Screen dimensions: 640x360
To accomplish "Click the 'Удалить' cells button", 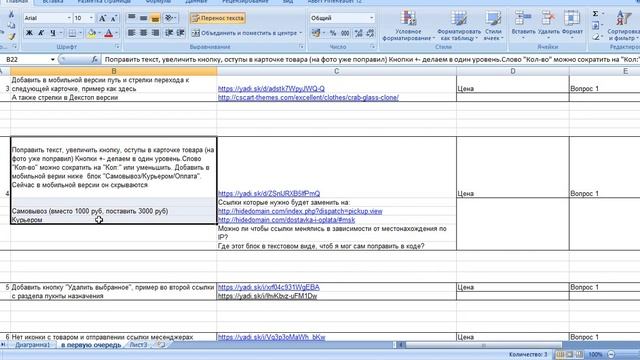I will 549,24.
